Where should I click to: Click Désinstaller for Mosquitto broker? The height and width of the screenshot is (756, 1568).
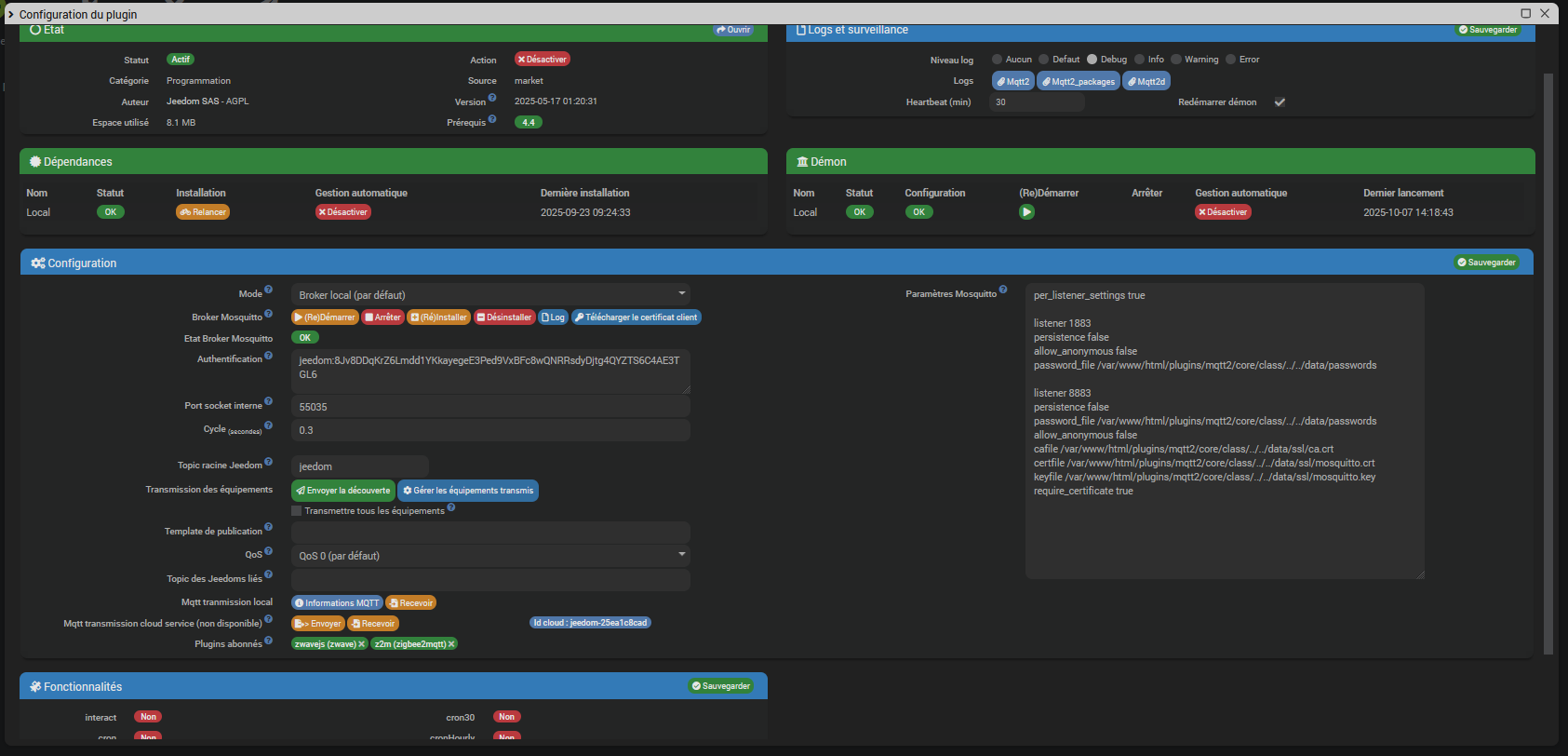(x=504, y=317)
